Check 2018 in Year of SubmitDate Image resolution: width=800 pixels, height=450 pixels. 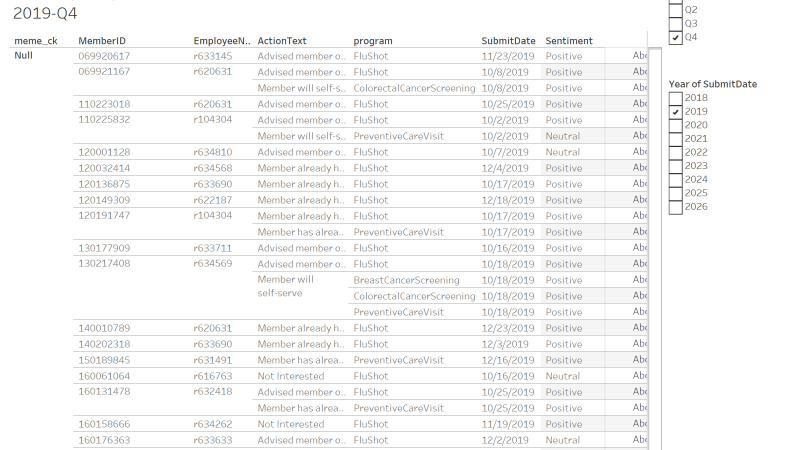[675, 98]
